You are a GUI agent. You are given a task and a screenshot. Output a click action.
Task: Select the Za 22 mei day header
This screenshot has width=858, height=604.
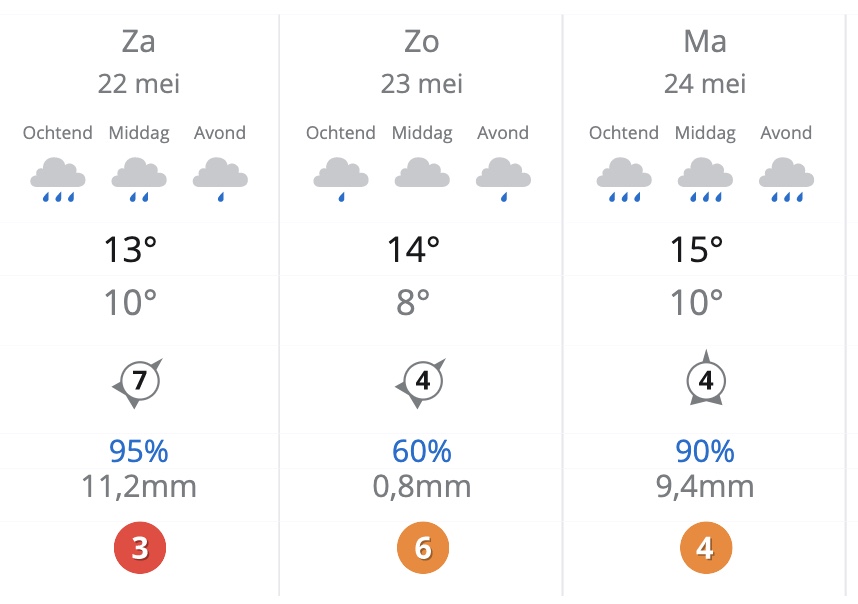point(139,60)
